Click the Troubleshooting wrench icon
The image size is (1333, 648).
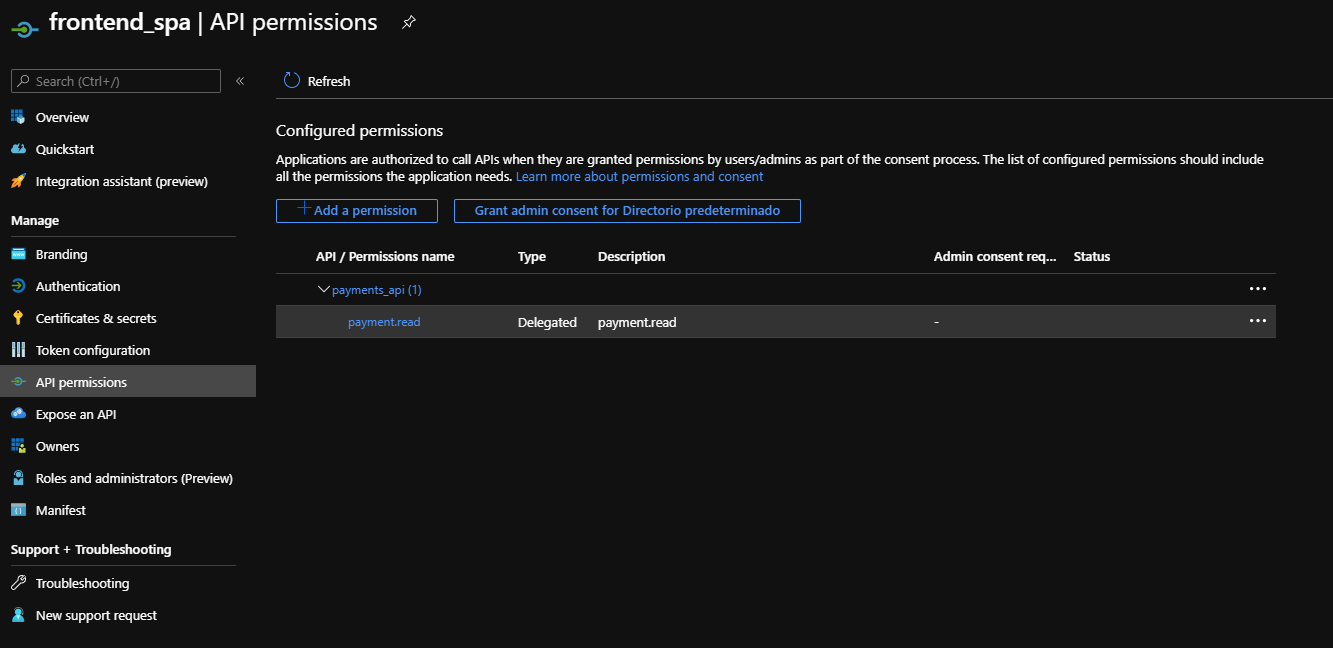coord(18,583)
